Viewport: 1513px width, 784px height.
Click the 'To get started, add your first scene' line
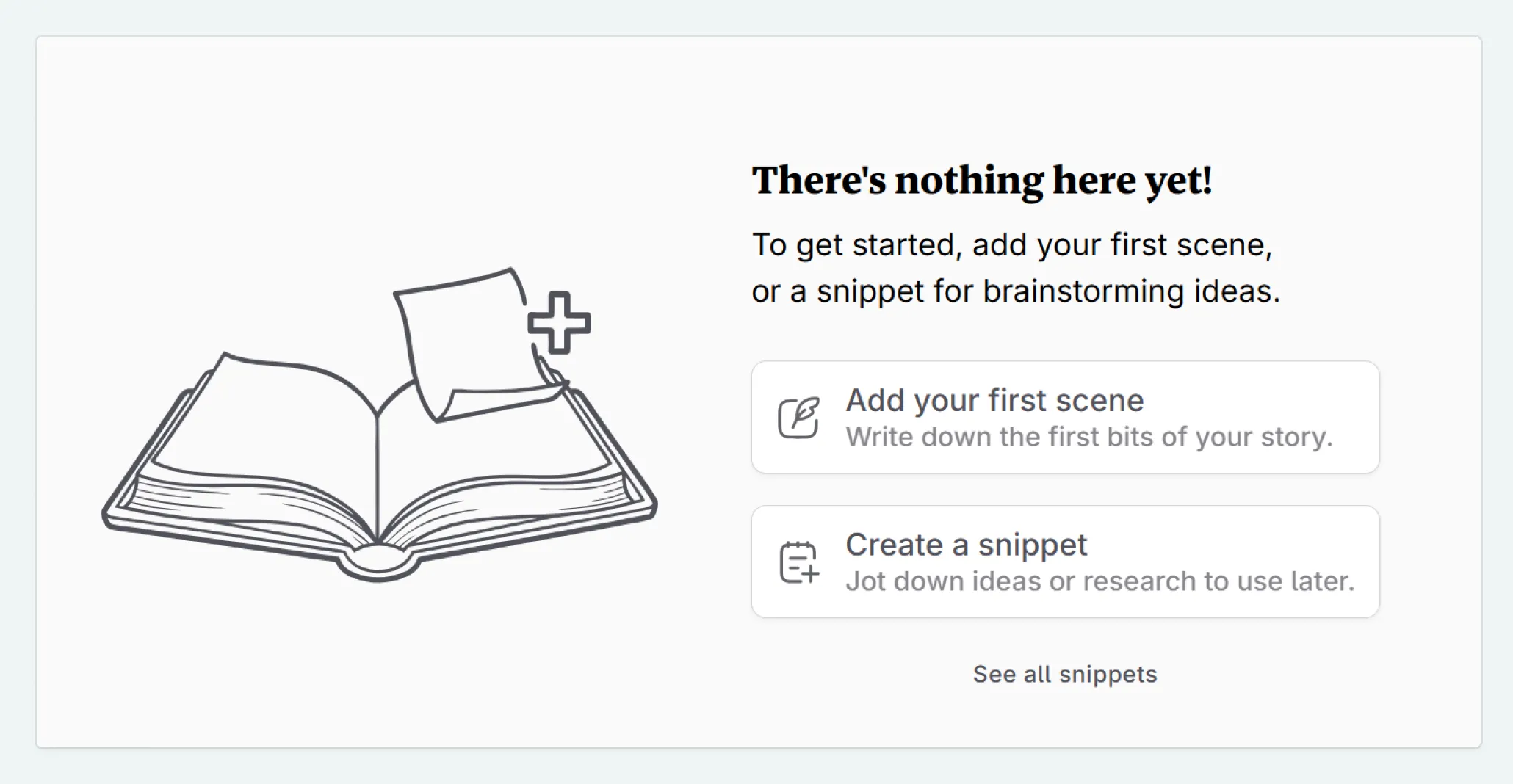tap(1011, 245)
